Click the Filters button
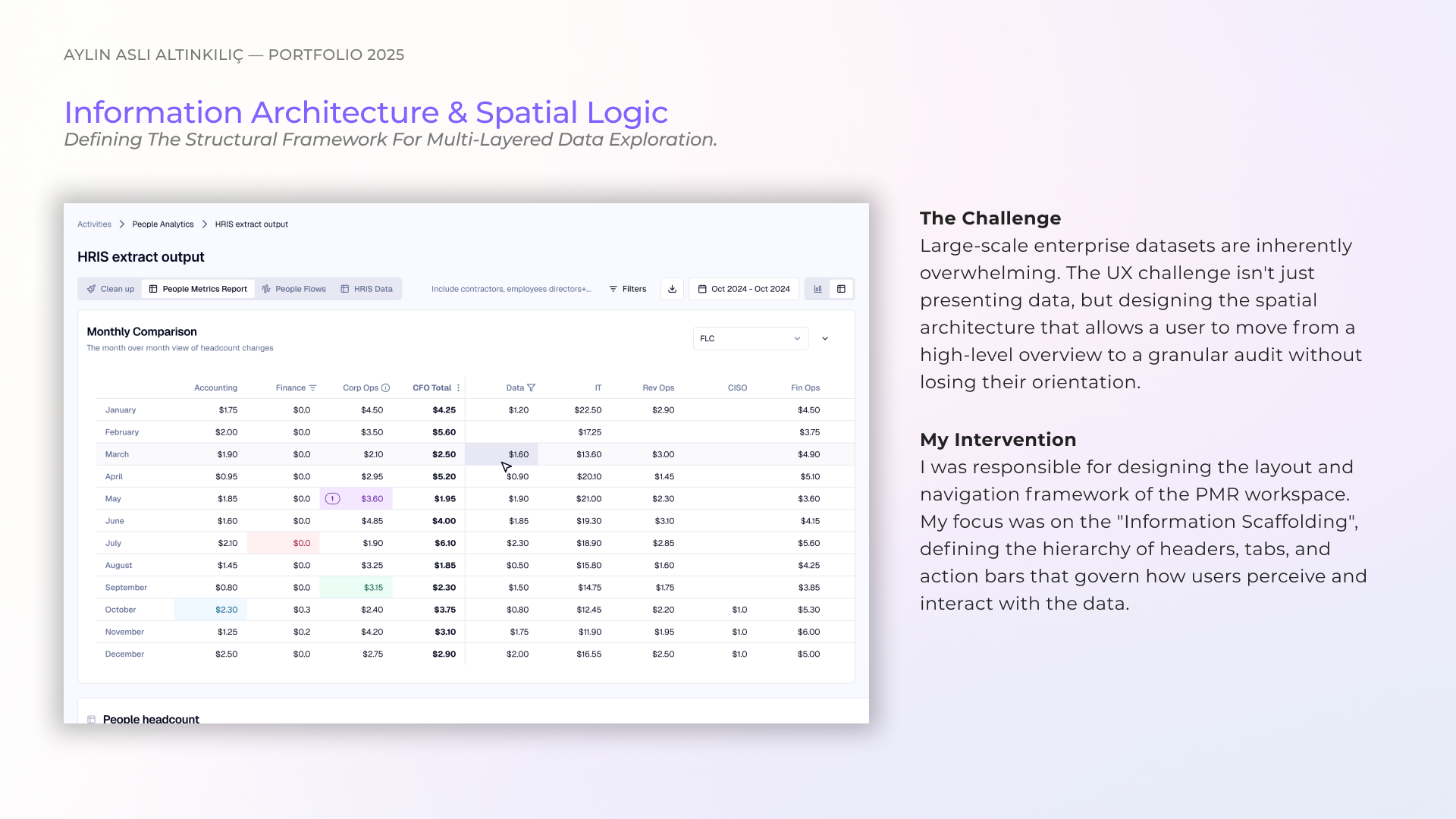This screenshot has height=819, width=1456. pyautogui.click(x=627, y=289)
